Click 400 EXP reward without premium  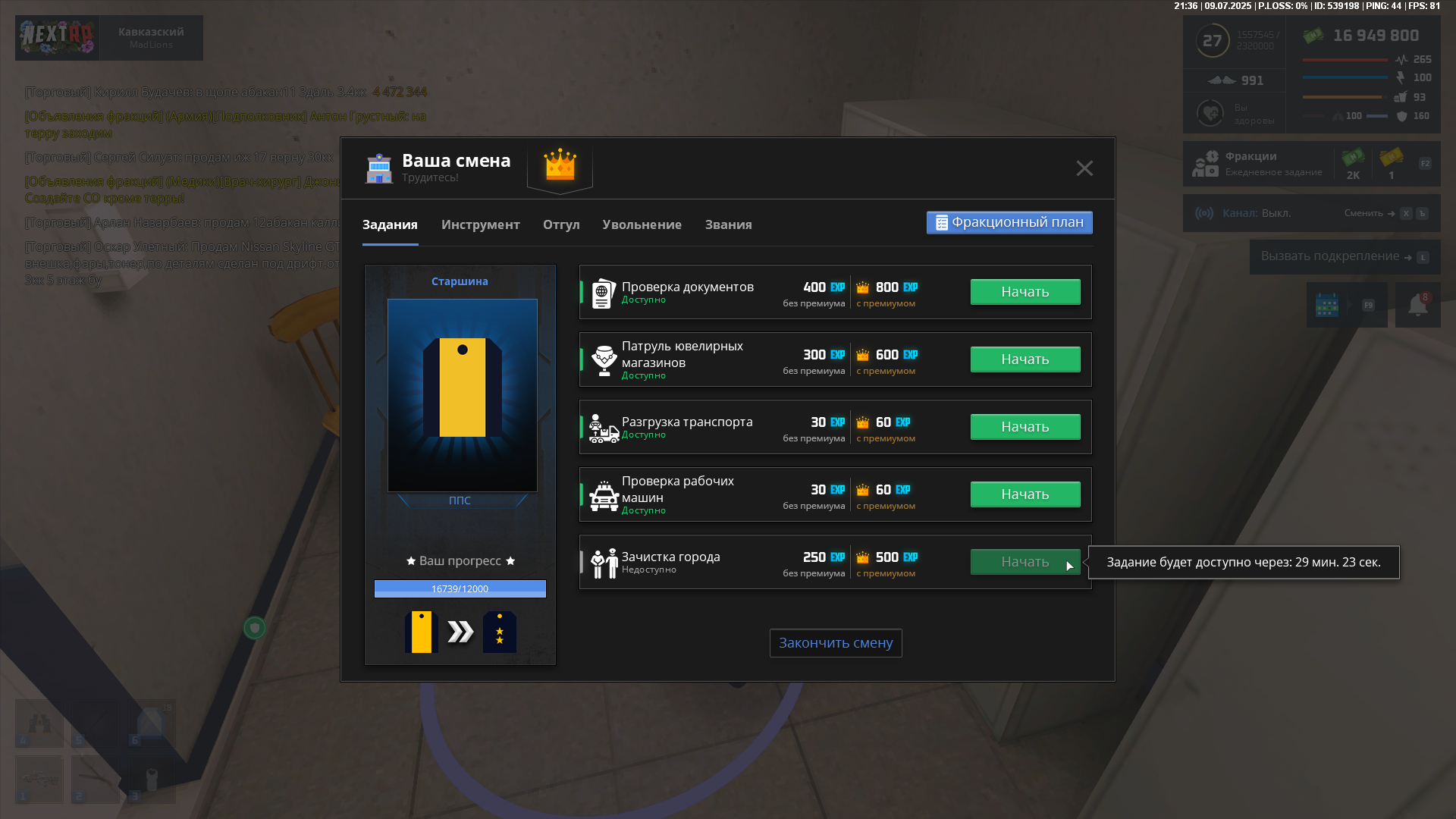[824, 287]
